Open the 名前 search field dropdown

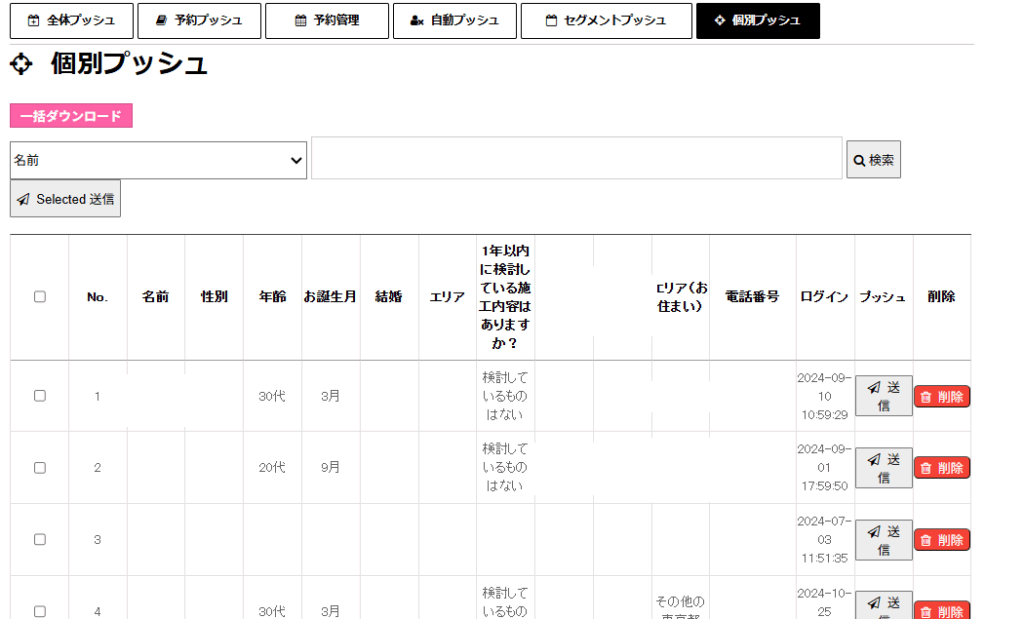click(158, 160)
